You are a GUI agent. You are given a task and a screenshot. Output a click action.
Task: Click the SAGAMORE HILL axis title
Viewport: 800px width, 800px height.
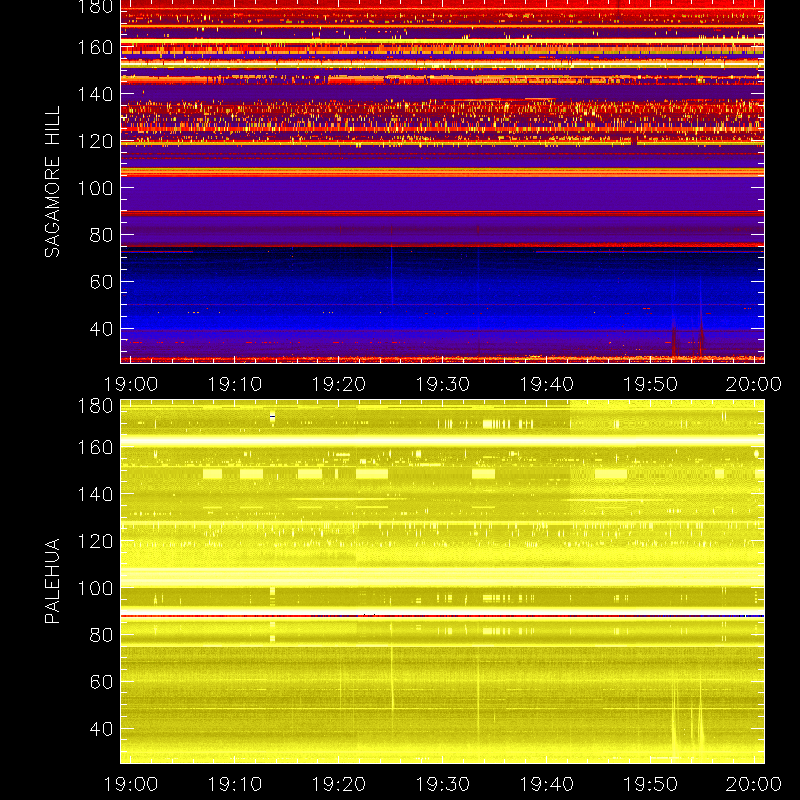52,181
